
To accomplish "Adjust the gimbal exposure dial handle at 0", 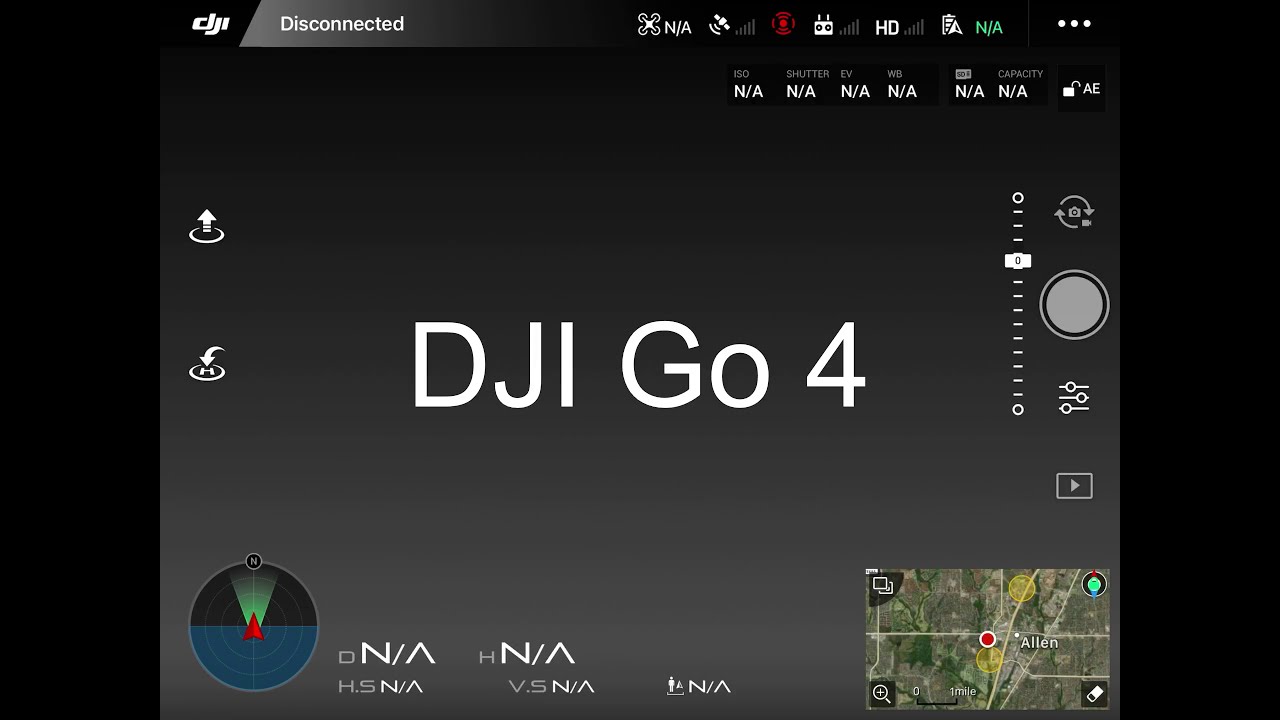I will (x=1018, y=261).
